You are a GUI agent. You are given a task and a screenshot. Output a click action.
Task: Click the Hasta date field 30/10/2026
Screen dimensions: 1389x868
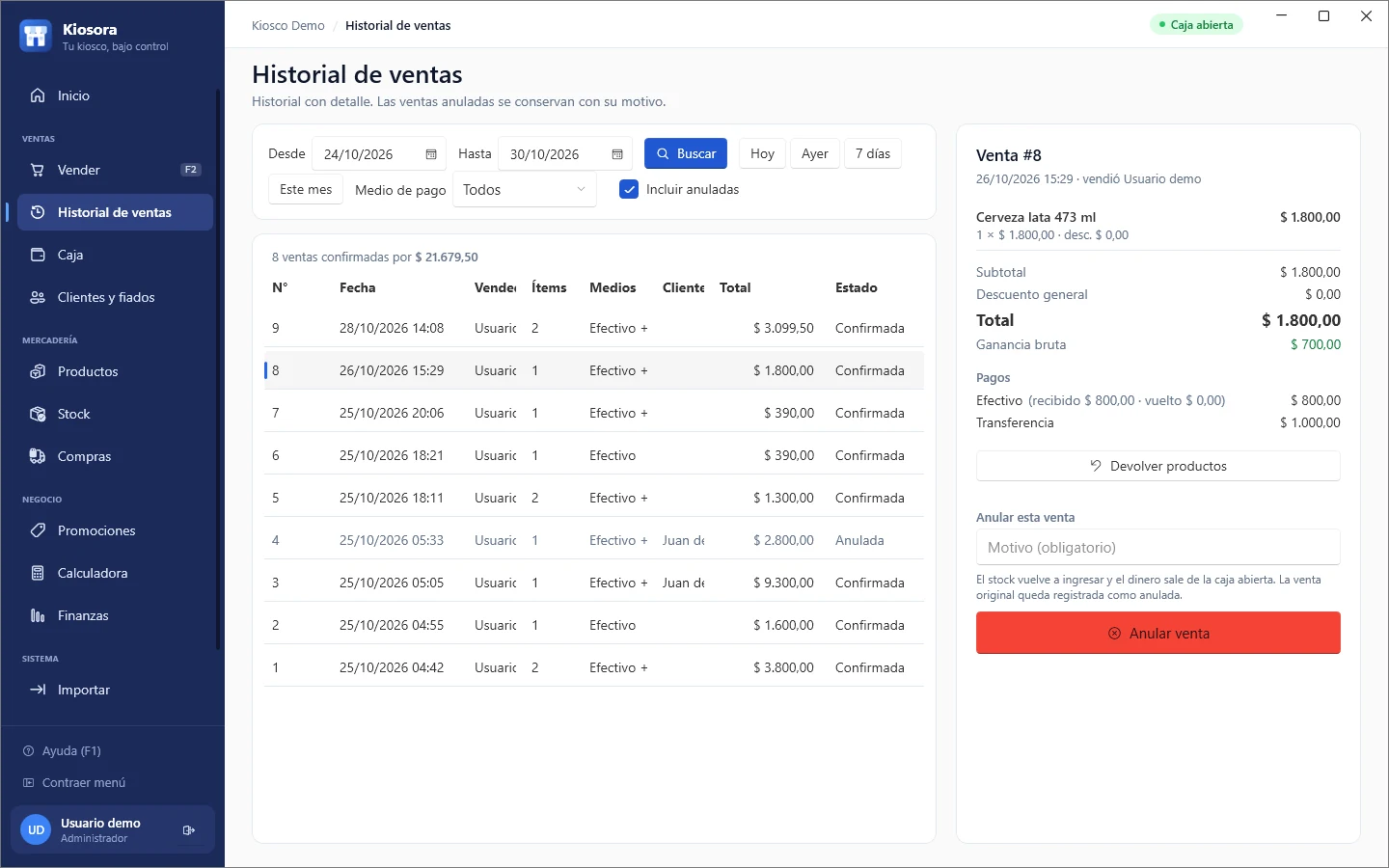[565, 154]
